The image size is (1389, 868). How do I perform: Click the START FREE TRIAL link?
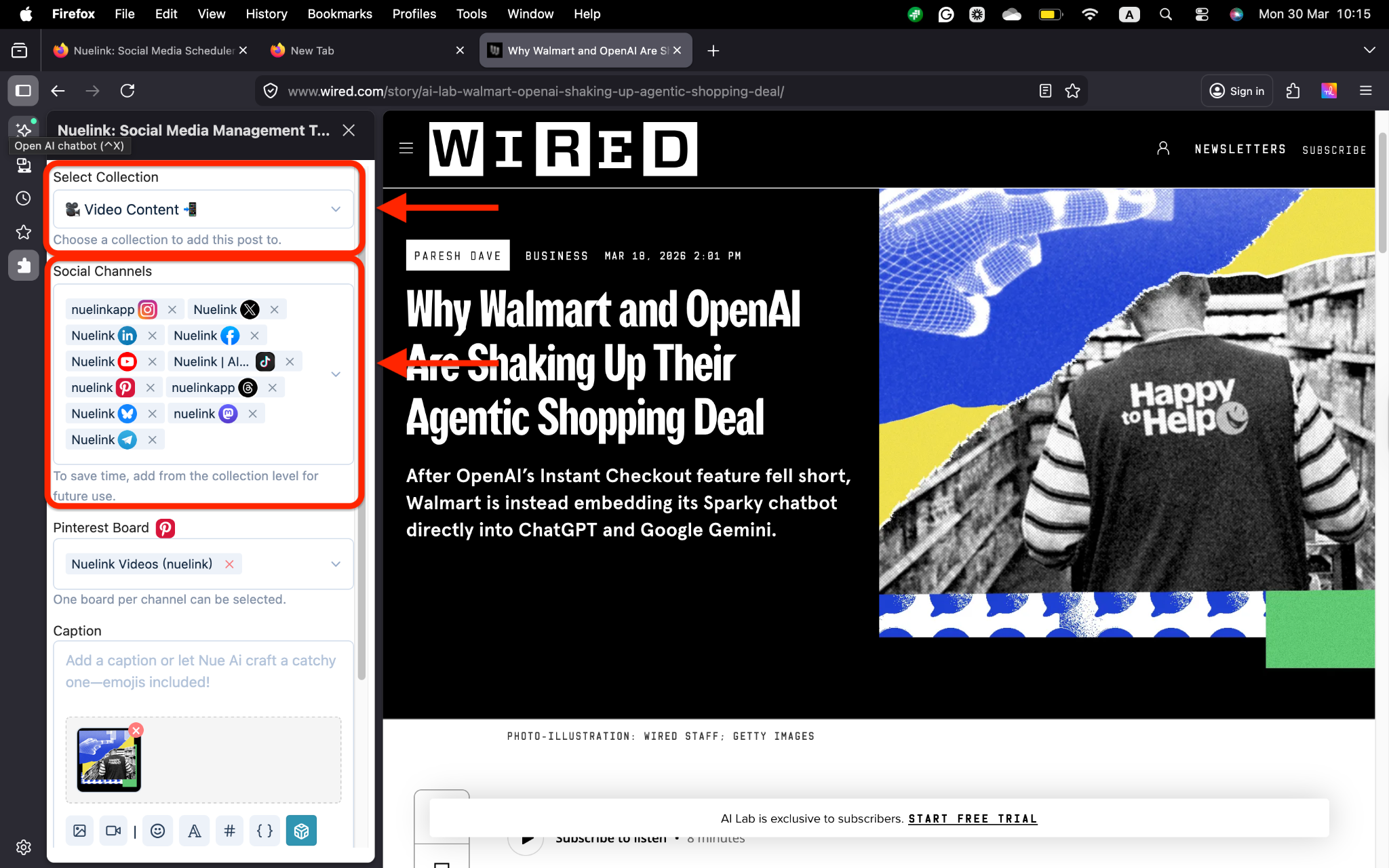click(x=973, y=818)
